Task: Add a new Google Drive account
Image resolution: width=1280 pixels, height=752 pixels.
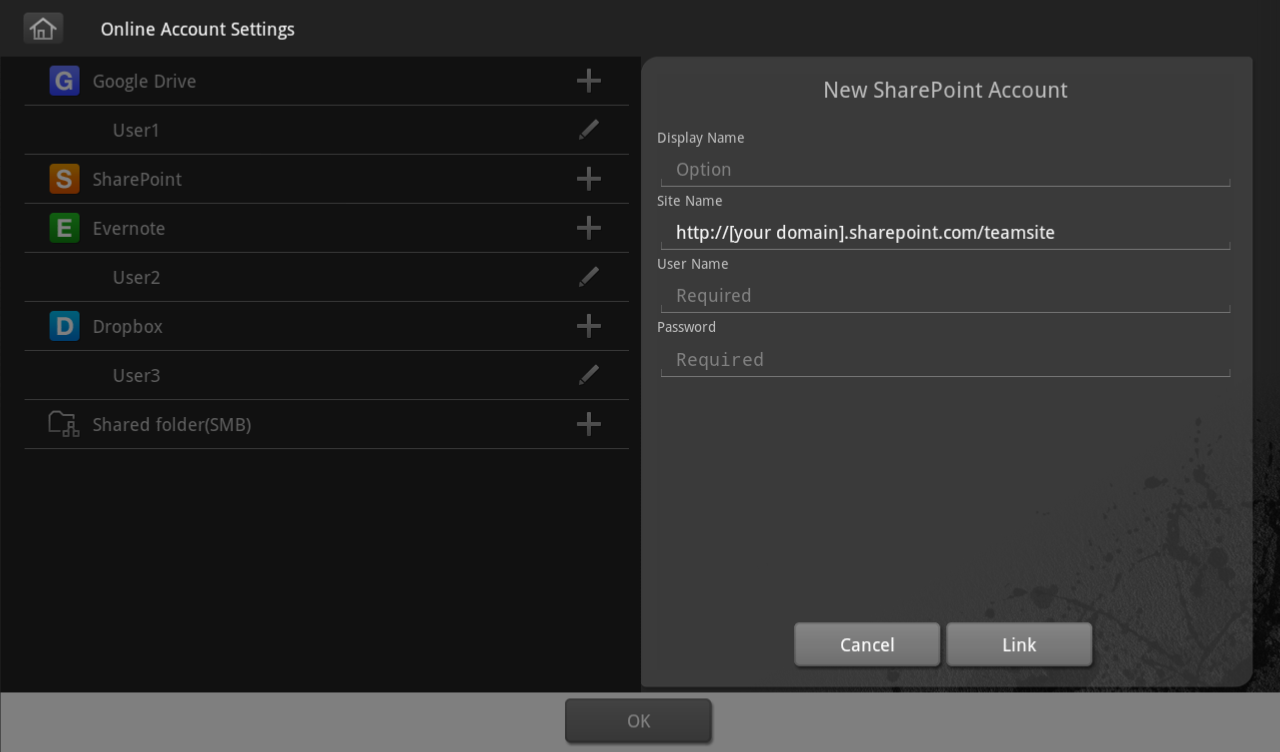Action: point(589,81)
